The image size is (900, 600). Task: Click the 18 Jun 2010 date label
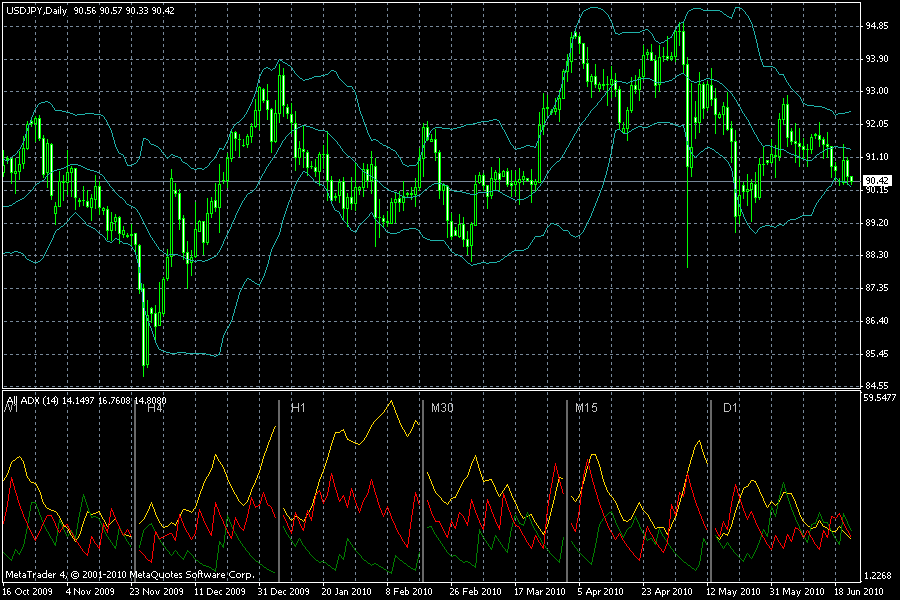[x=859, y=591]
